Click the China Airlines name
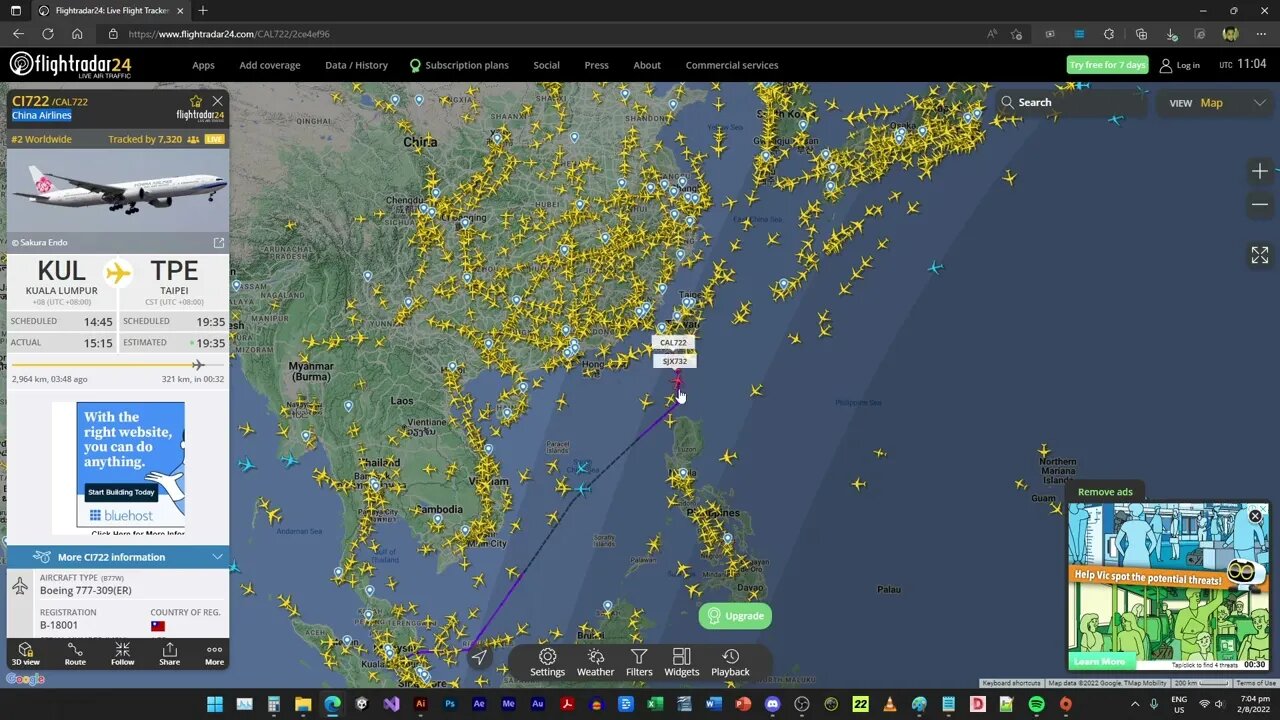Viewport: 1280px width, 720px height. (x=42, y=115)
